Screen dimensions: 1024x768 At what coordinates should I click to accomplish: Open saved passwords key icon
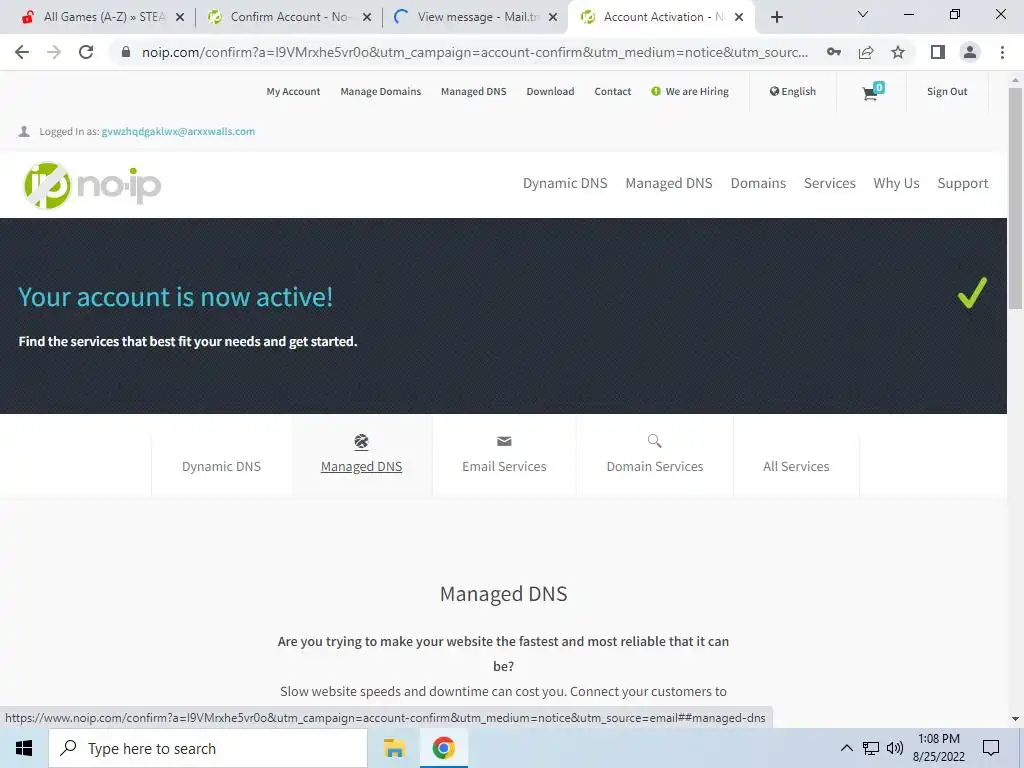pos(834,52)
